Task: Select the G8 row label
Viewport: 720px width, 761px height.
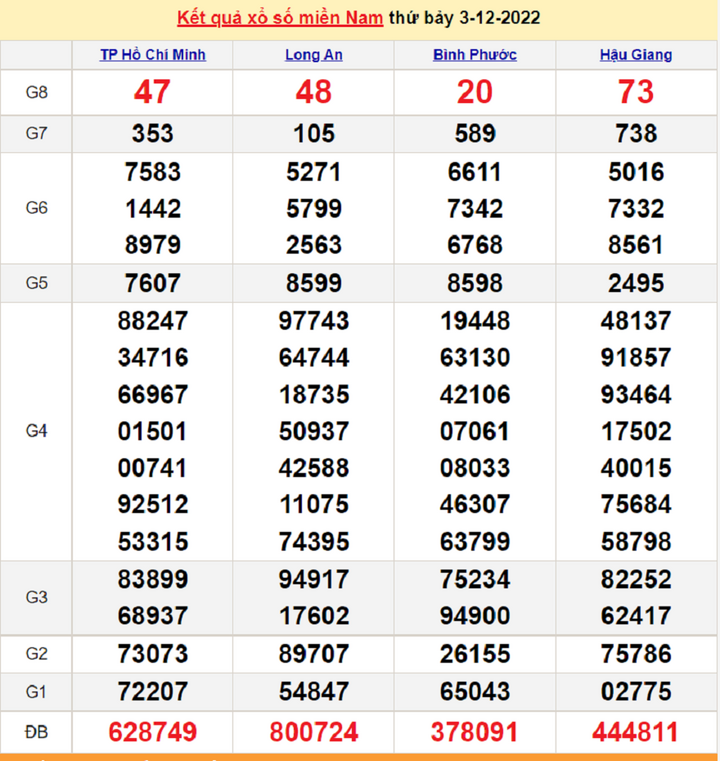Action: point(36,92)
